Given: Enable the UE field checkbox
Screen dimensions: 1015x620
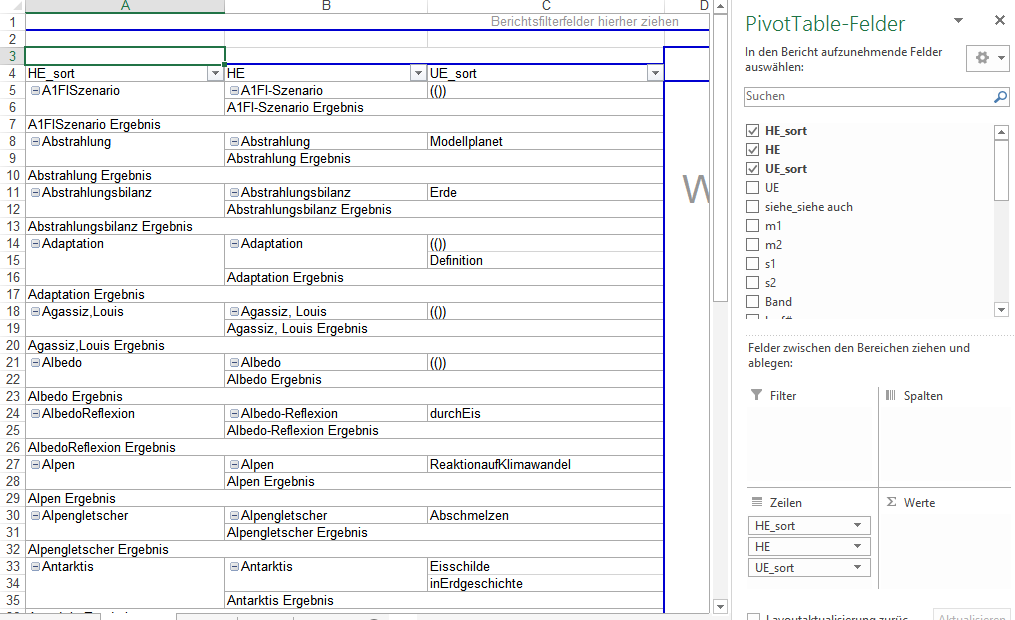Looking at the screenshot, I should tap(753, 188).
